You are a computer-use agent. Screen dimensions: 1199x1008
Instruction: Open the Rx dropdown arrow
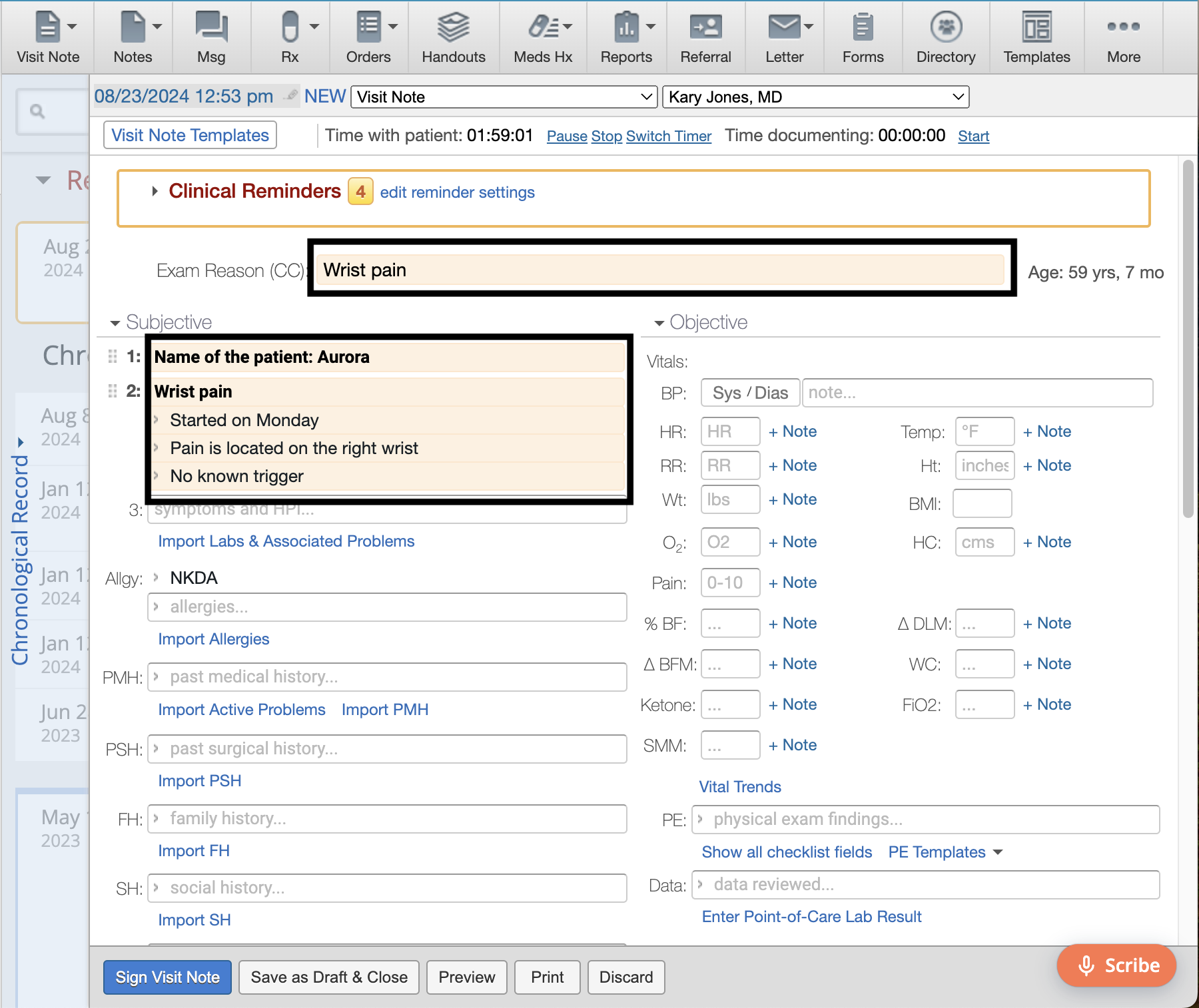point(314,27)
